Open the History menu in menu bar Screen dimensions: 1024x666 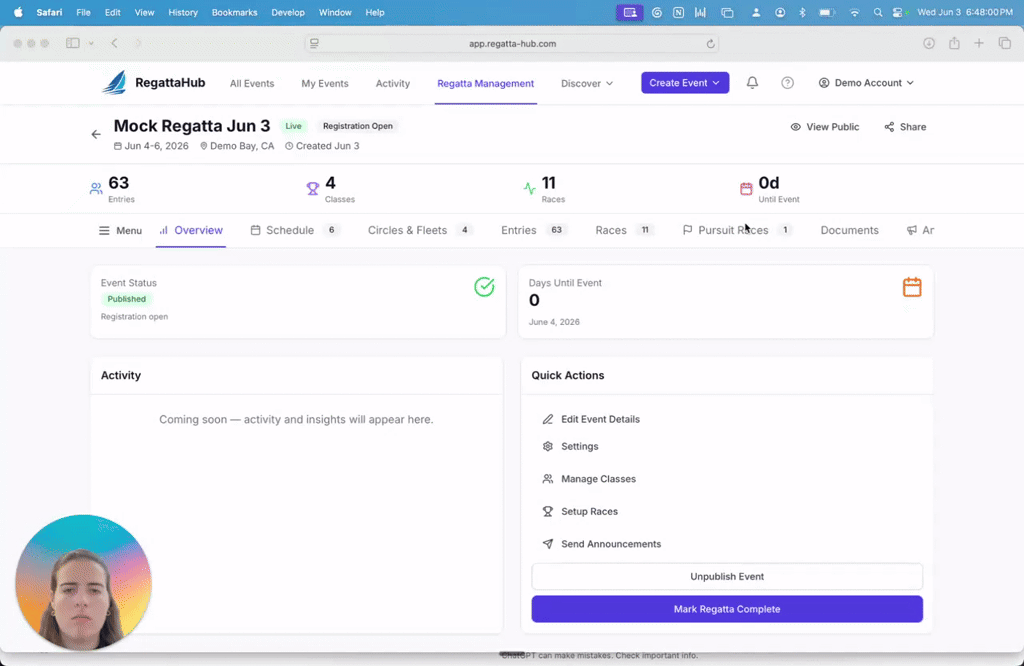(183, 12)
